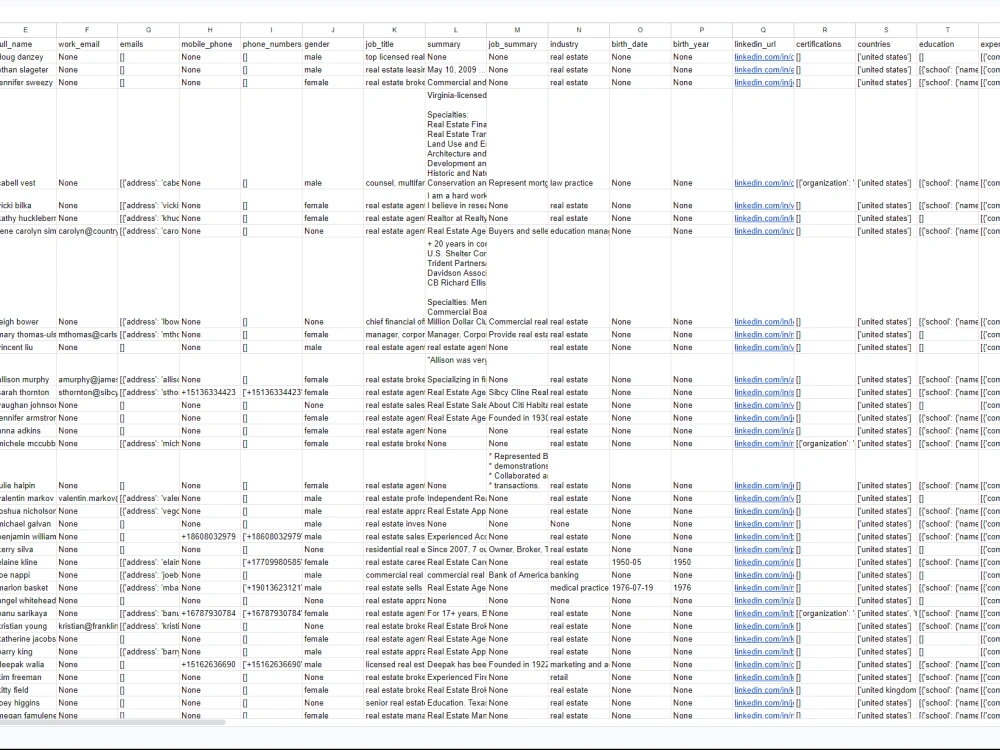Select name cell 'valentin markov'
Image resolution: width=1000 pixels, height=750 pixels.
(x=28, y=499)
